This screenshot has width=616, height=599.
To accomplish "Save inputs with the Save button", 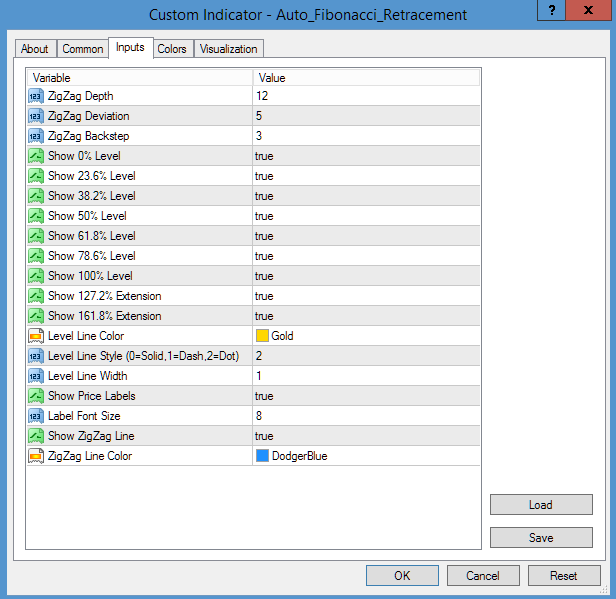I will coord(541,538).
